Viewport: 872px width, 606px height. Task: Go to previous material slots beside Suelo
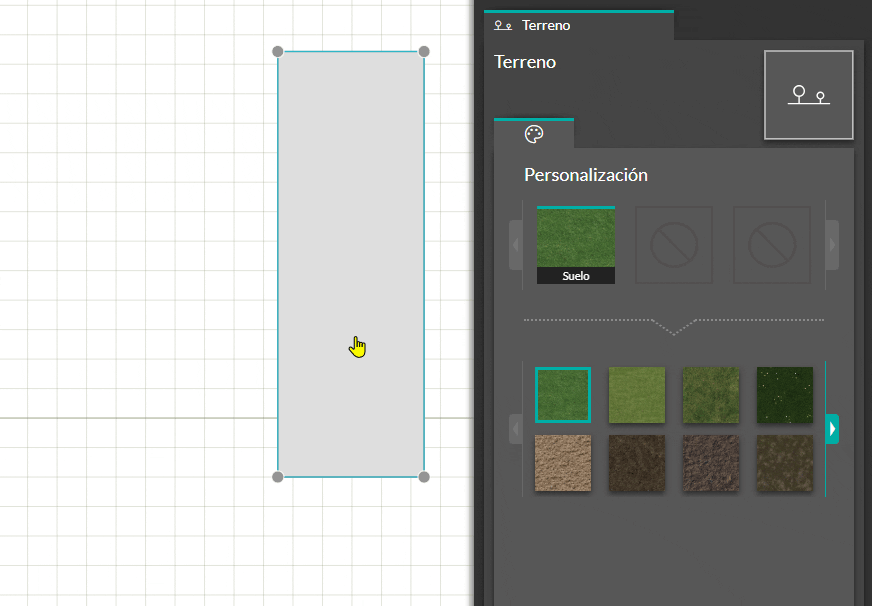point(516,245)
